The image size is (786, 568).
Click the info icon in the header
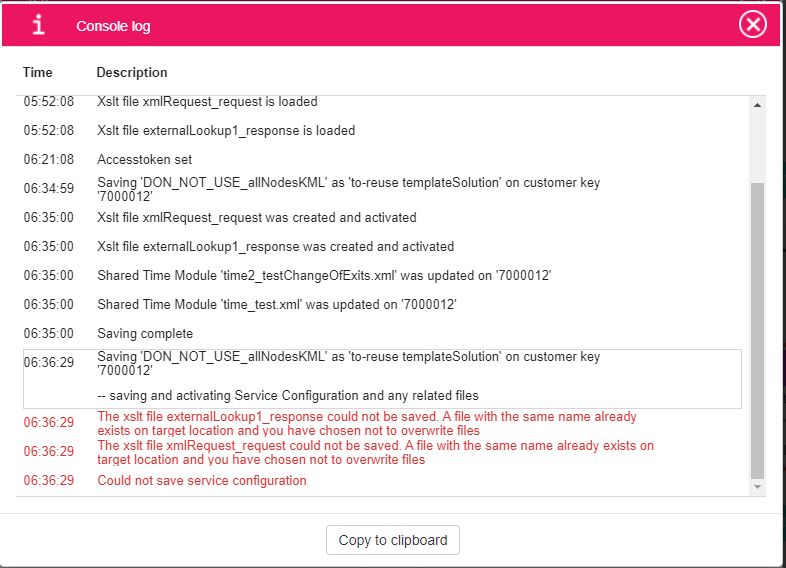point(38,25)
